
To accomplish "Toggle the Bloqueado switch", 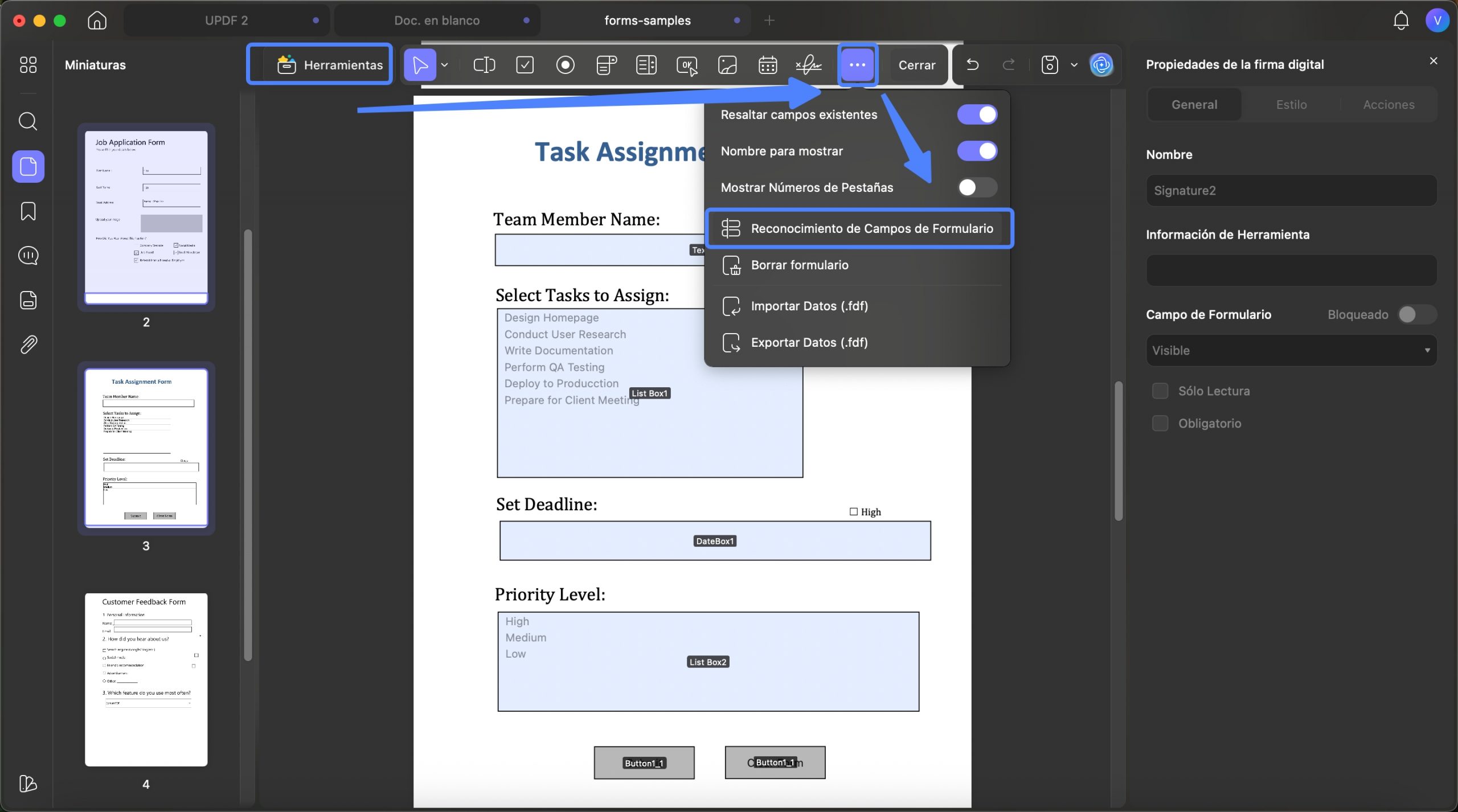I will pos(1417,314).
